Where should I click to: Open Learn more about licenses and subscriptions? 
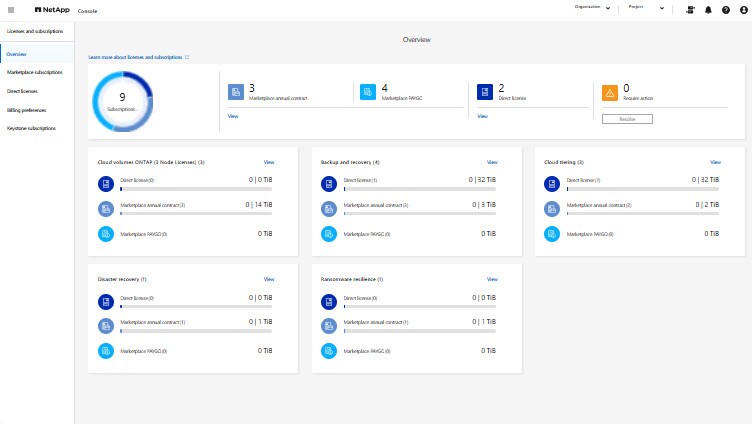pos(138,58)
